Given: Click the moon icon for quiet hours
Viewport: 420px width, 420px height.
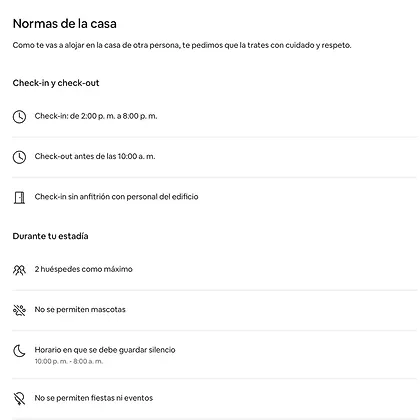Looking at the screenshot, I should 19,351.
